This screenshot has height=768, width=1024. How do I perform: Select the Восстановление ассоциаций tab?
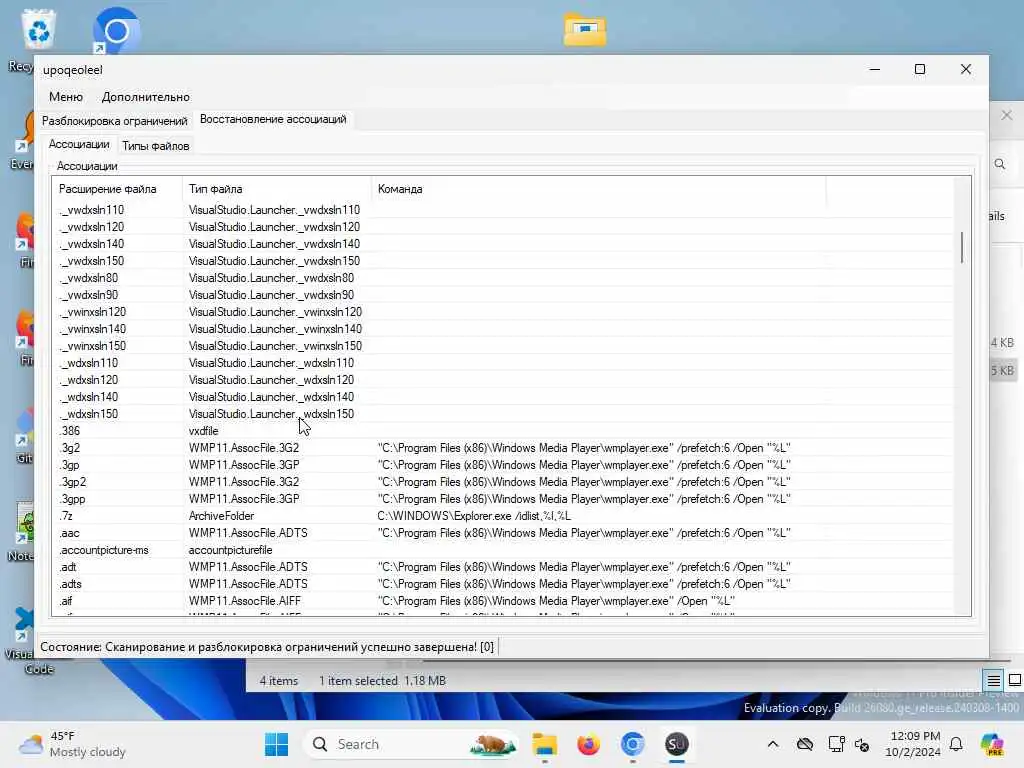click(x=273, y=119)
